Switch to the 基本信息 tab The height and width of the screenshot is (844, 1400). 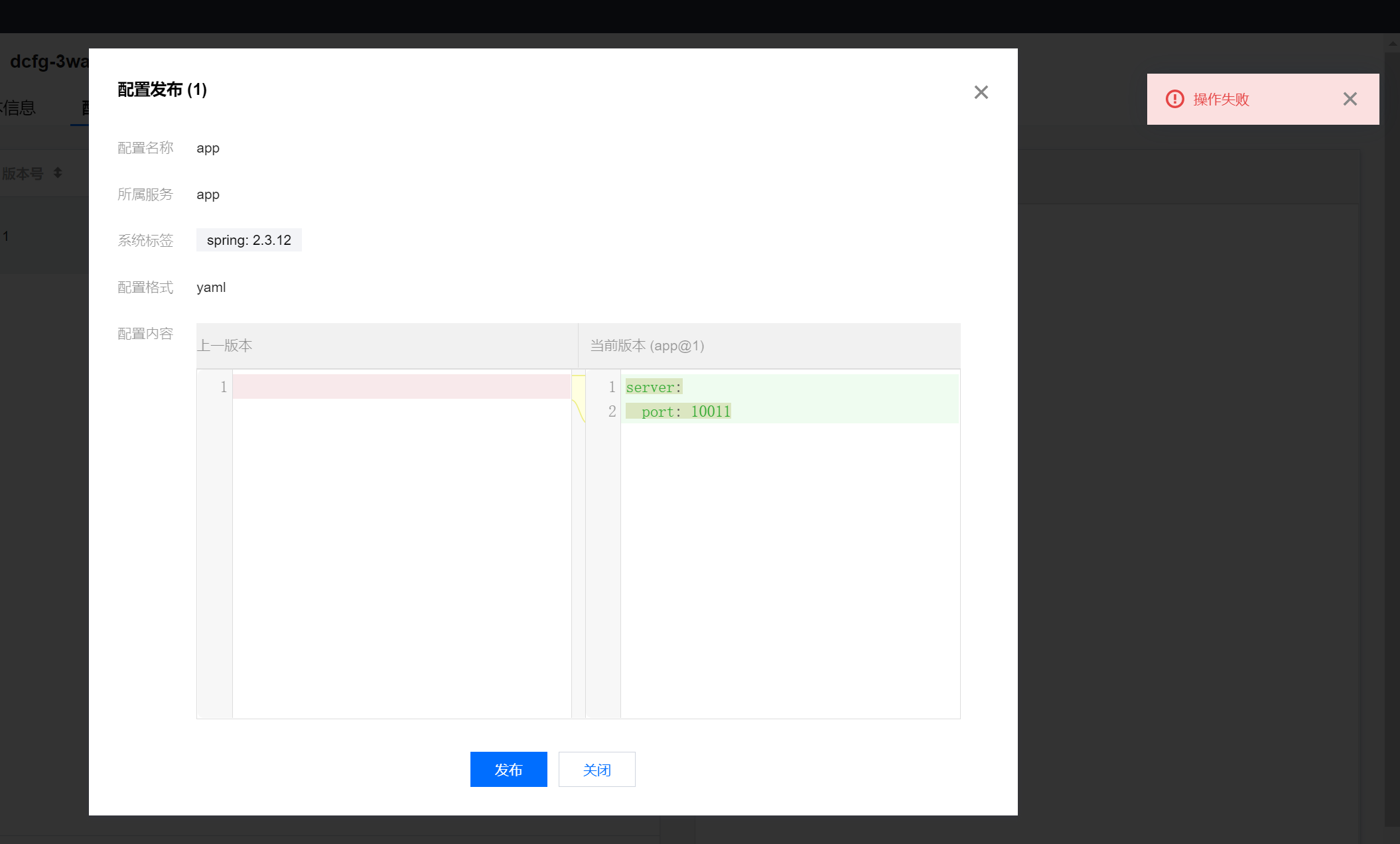(18, 107)
